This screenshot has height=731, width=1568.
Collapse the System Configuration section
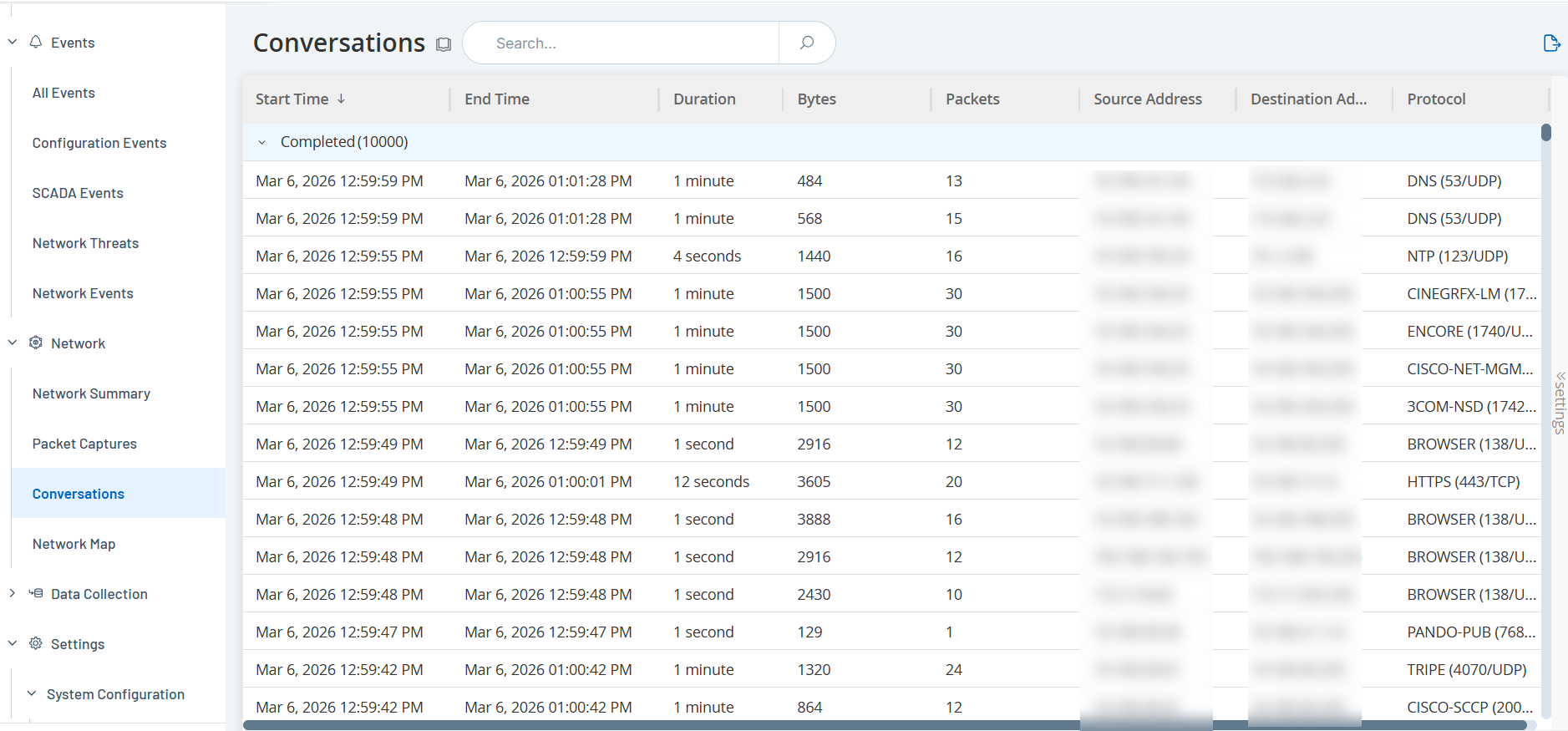(x=32, y=693)
